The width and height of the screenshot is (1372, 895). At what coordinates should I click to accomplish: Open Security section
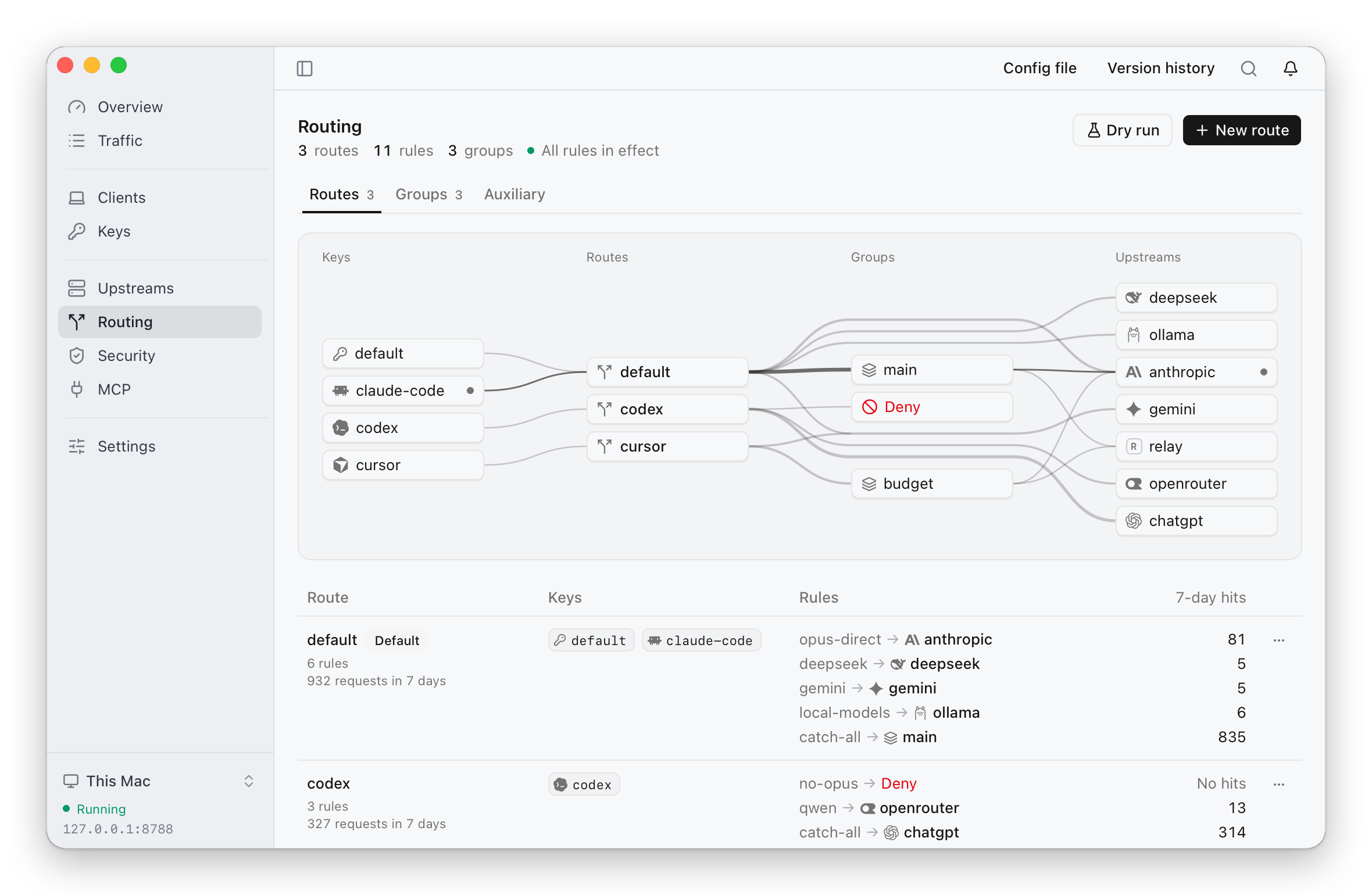(x=160, y=356)
